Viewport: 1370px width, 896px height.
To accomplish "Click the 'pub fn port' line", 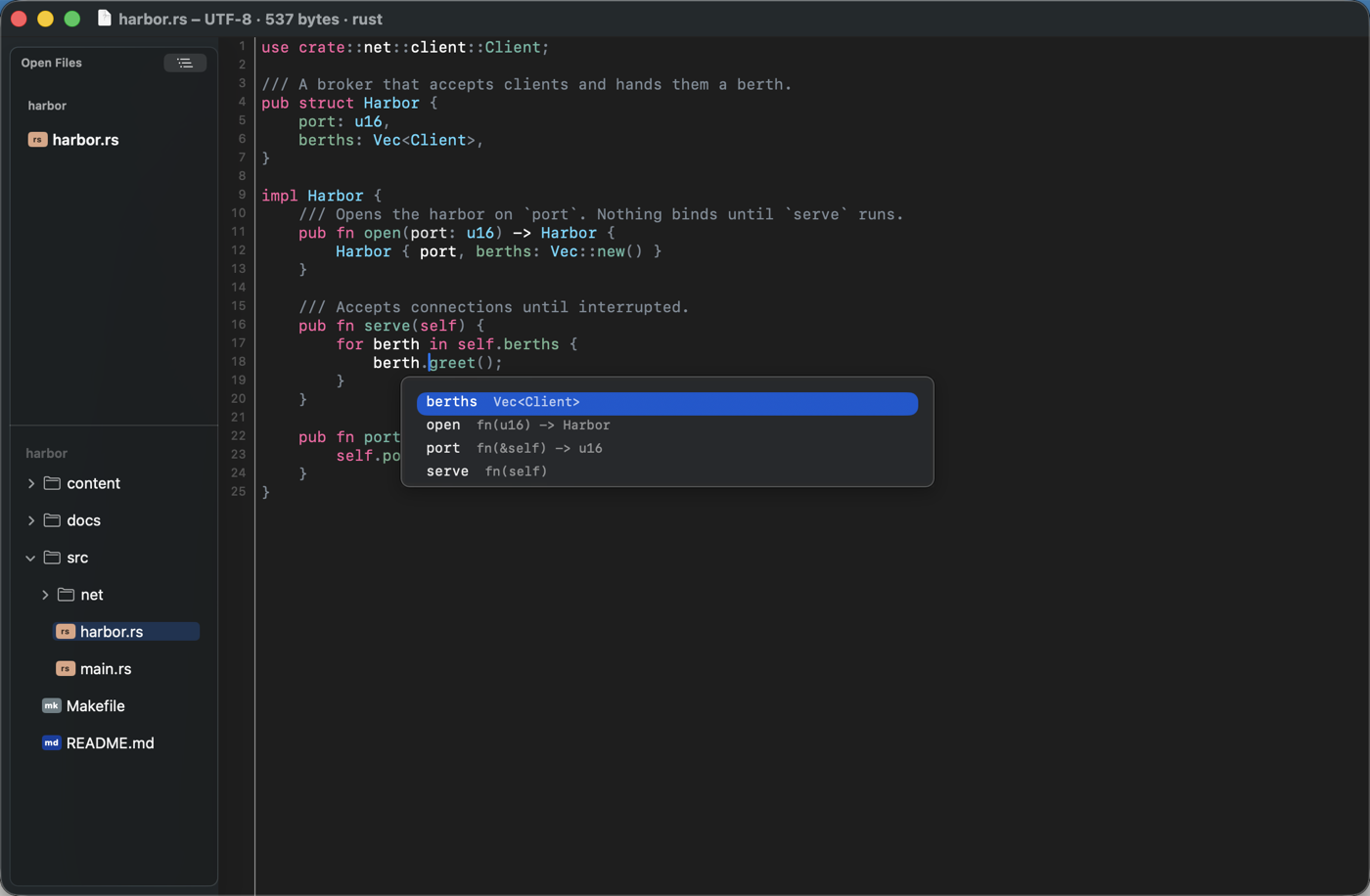I will tap(349, 437).
